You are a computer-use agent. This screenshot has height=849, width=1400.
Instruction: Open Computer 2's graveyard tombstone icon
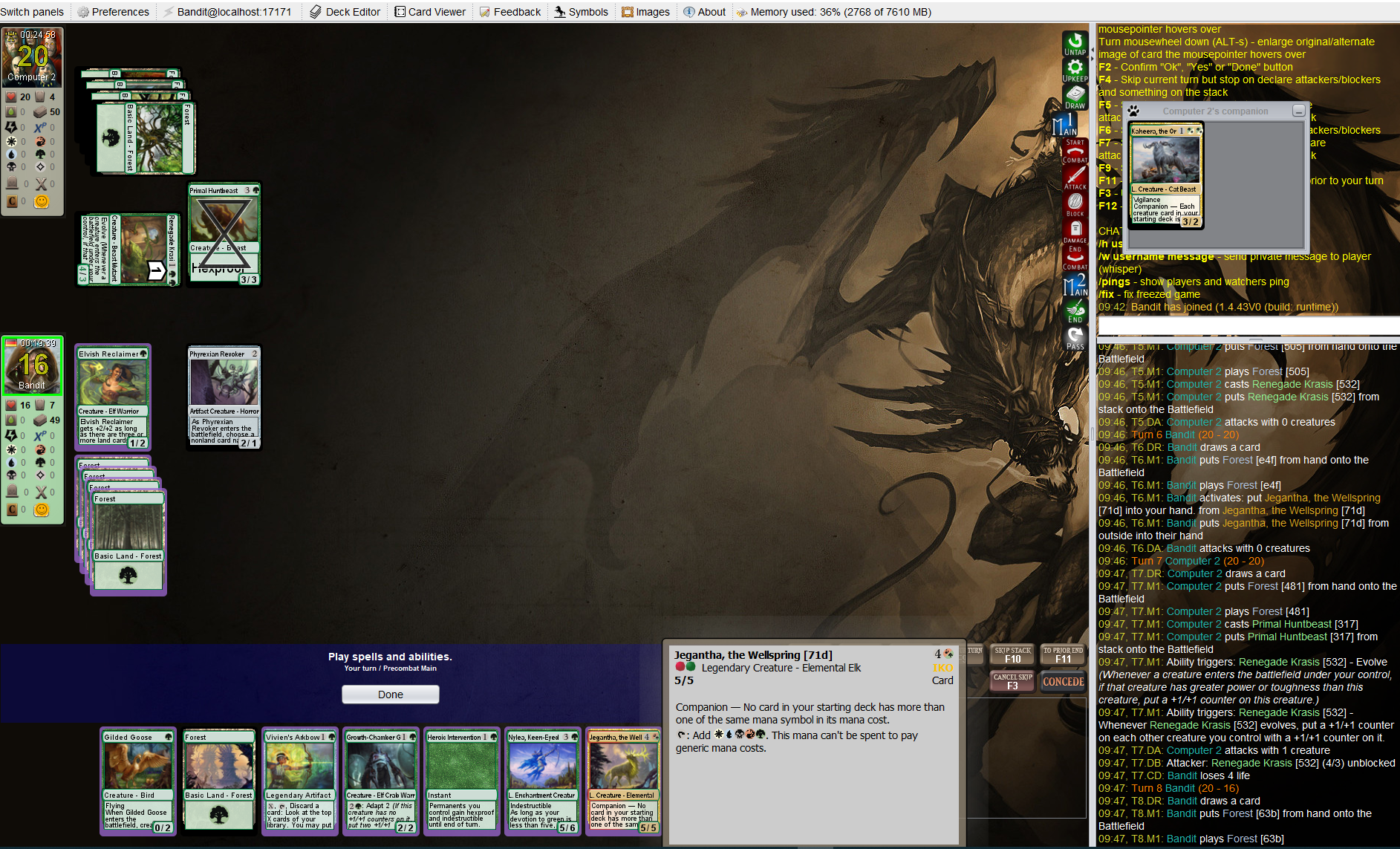[x=12, y=183]
